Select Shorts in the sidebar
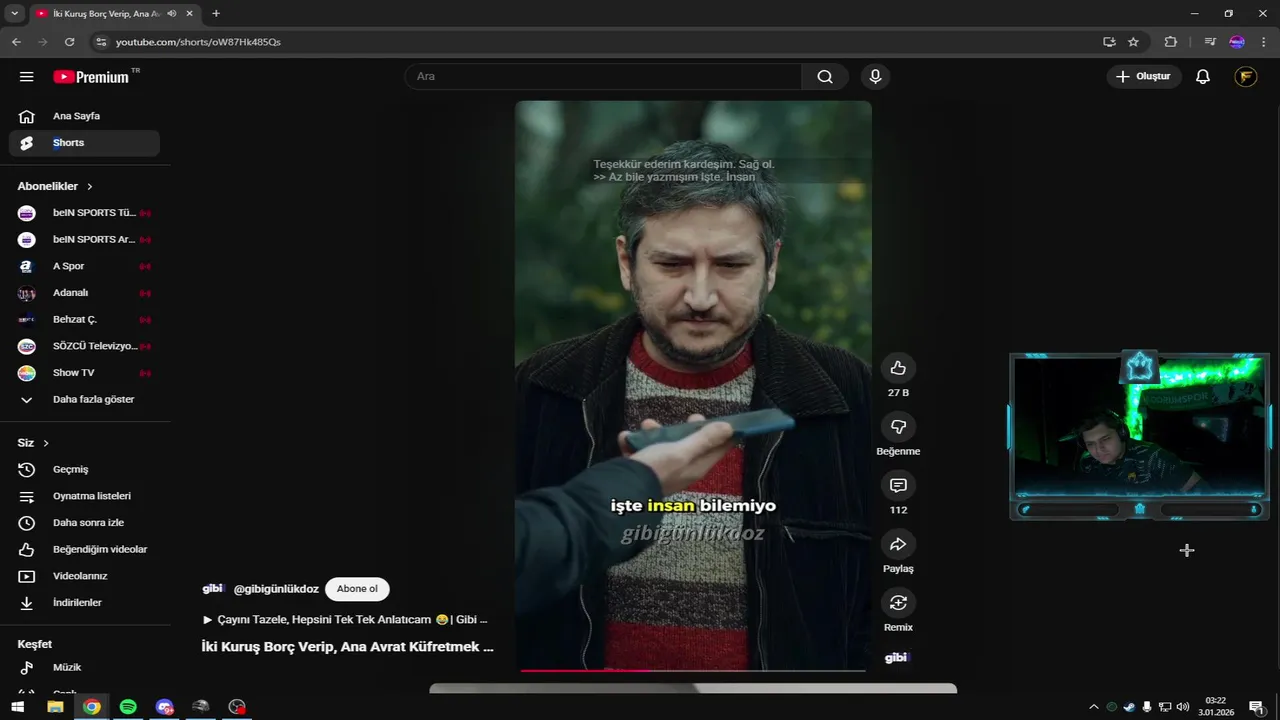 [x=84, y=143]
